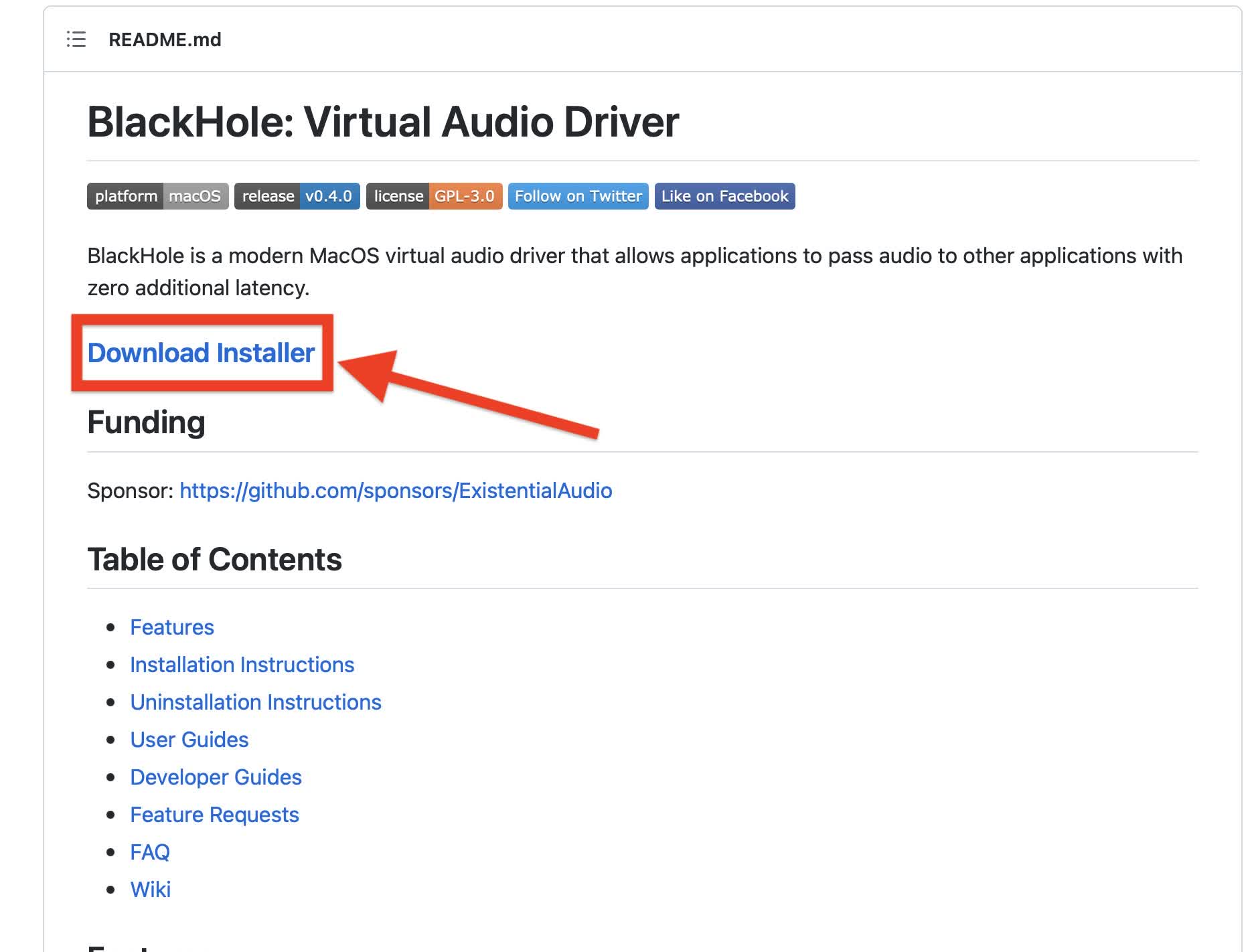This screenshot has height=952, width=1248.
Task: Open the FAQ link
Action: pyautogui.click(x=150, y=852)
